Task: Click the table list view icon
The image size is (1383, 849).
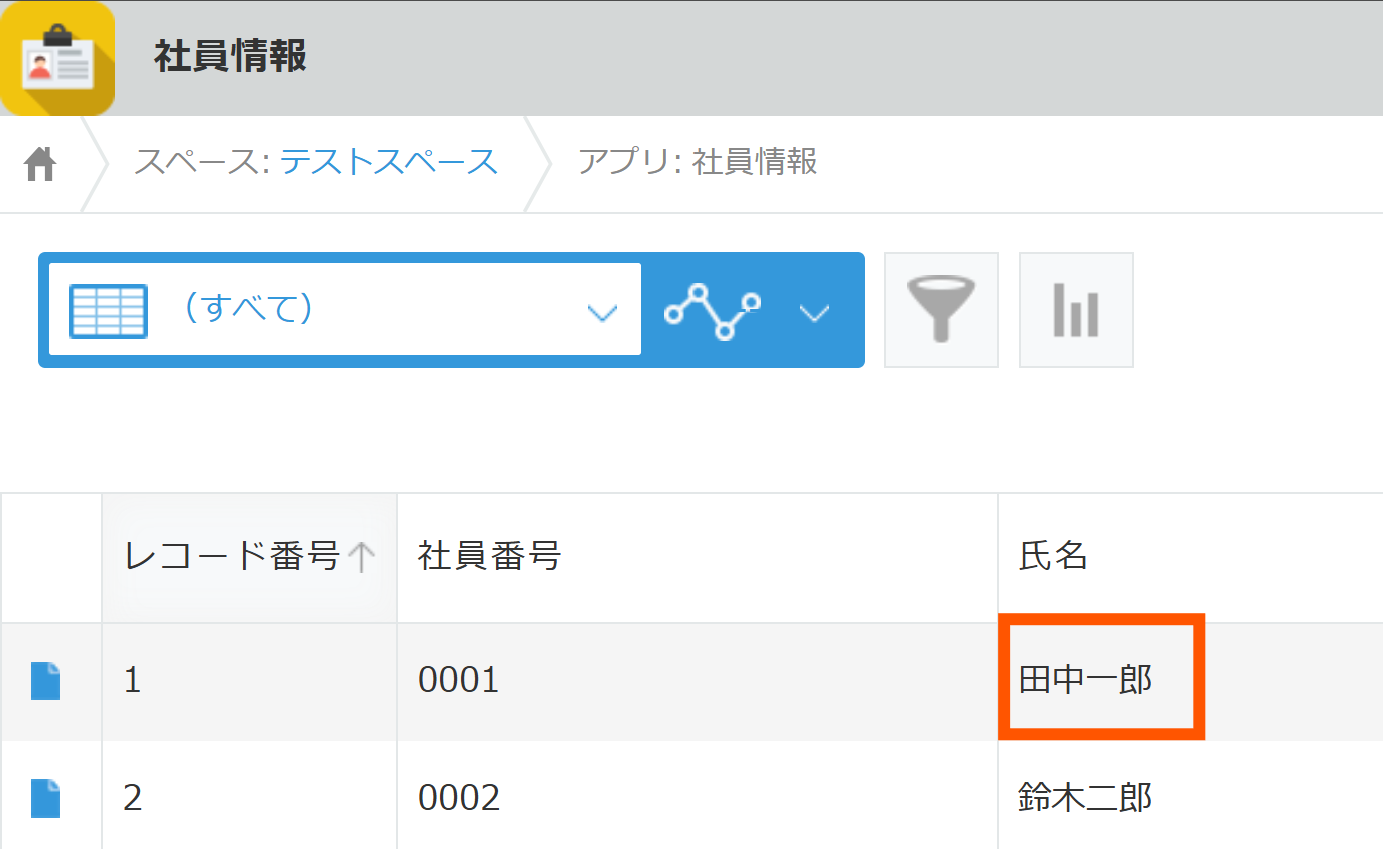Action: pyautogui.click(x=108, y=310)
